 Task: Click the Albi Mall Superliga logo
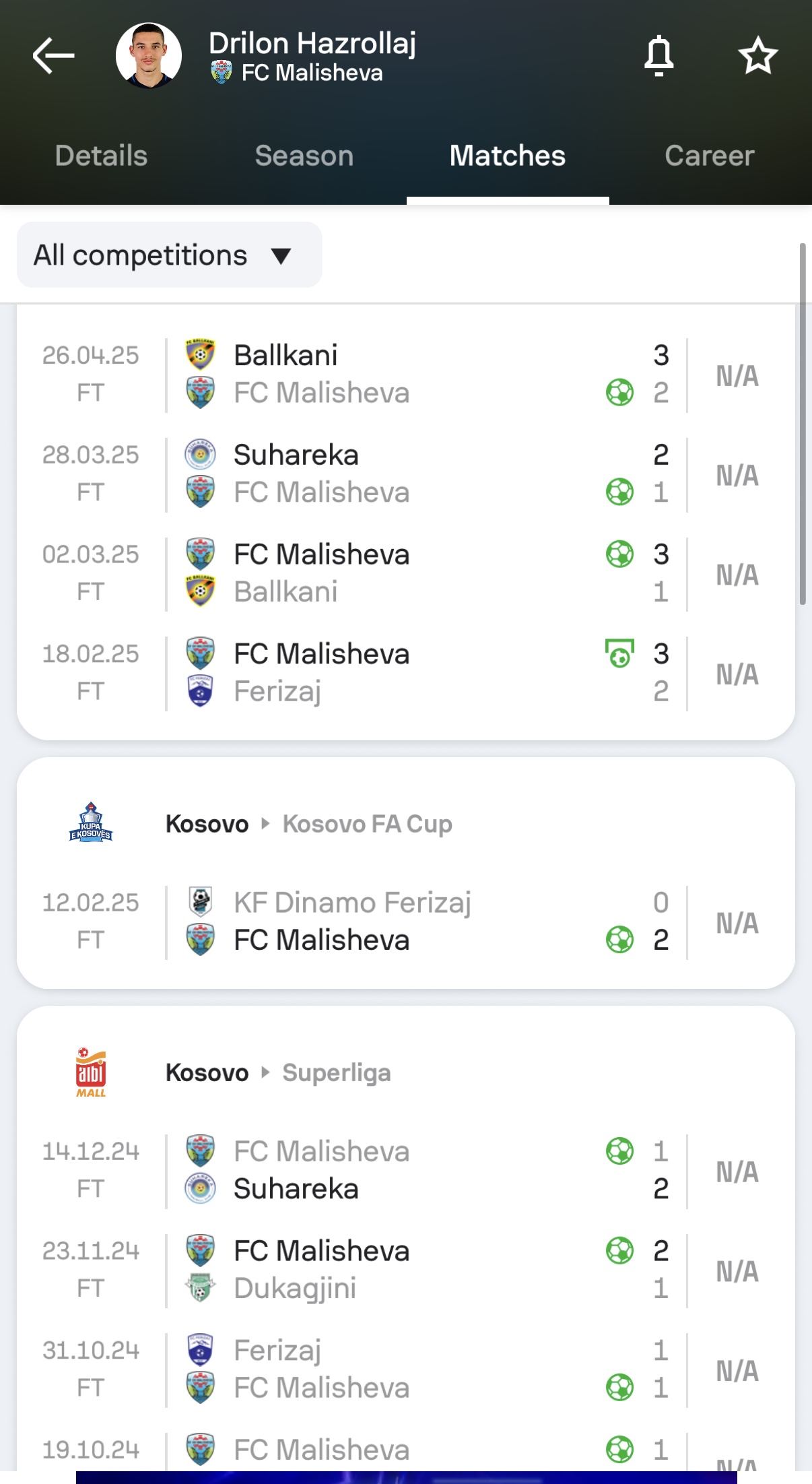click(91, 1072)
